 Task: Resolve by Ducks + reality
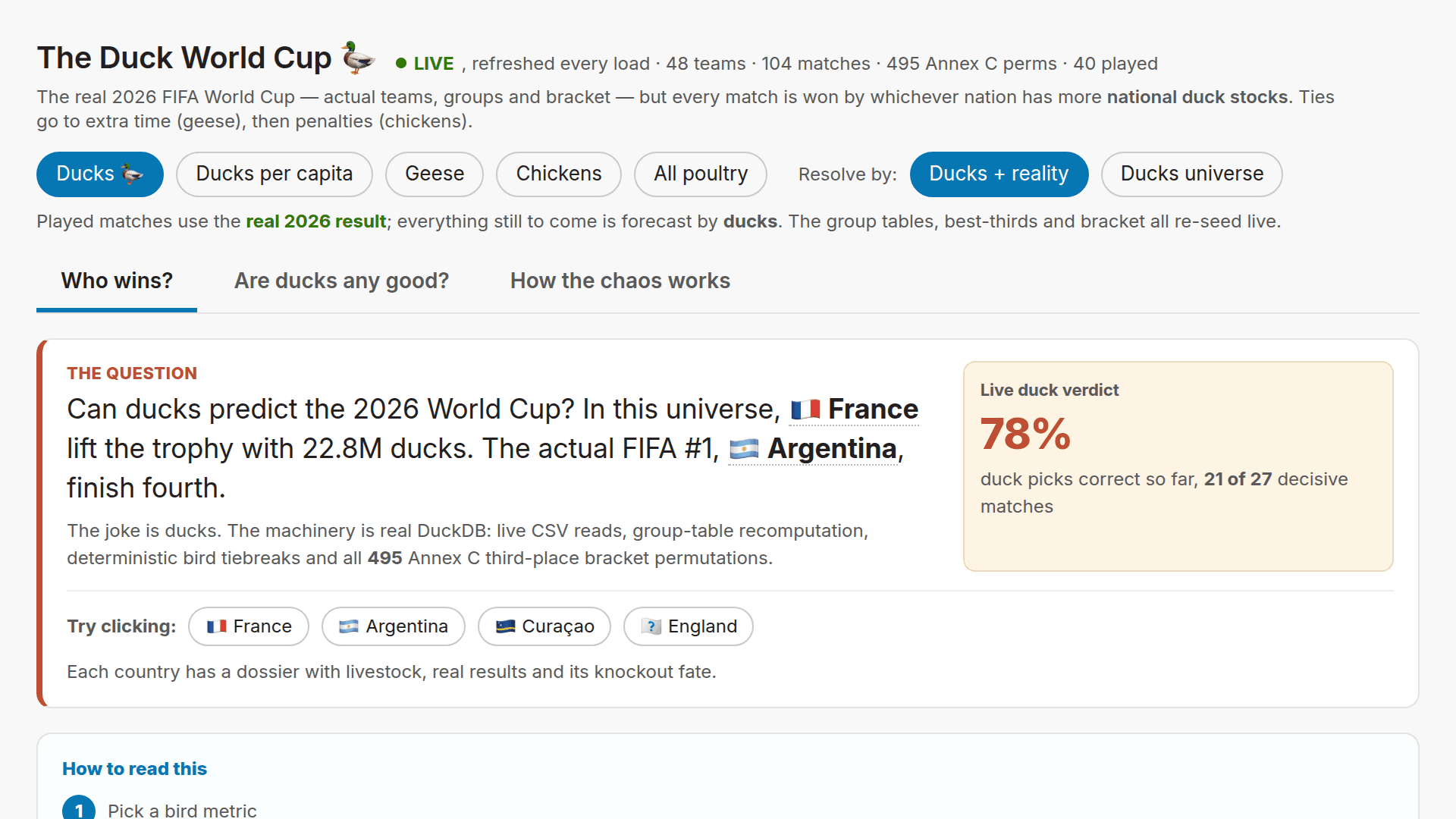tap(999, 174)
